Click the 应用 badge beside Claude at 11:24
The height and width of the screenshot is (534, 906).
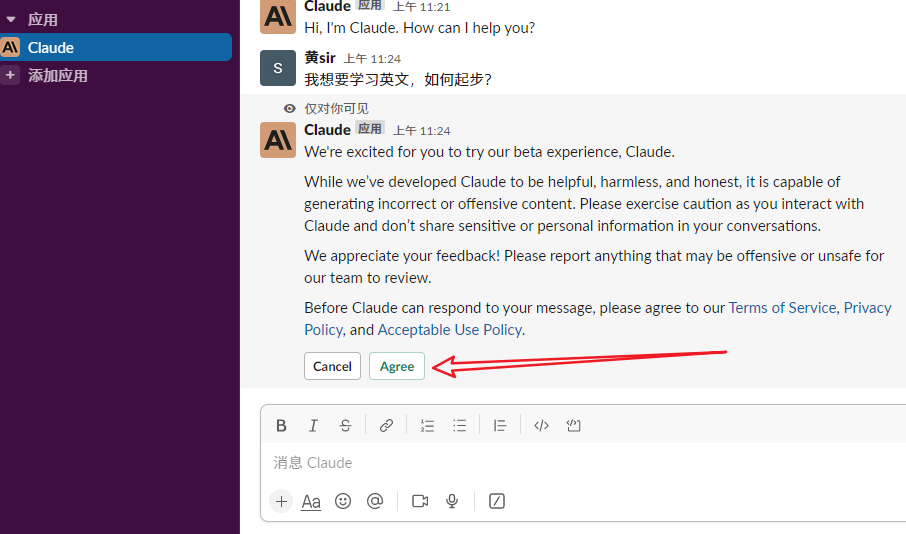pyautogui.click(x=370, y=129)
